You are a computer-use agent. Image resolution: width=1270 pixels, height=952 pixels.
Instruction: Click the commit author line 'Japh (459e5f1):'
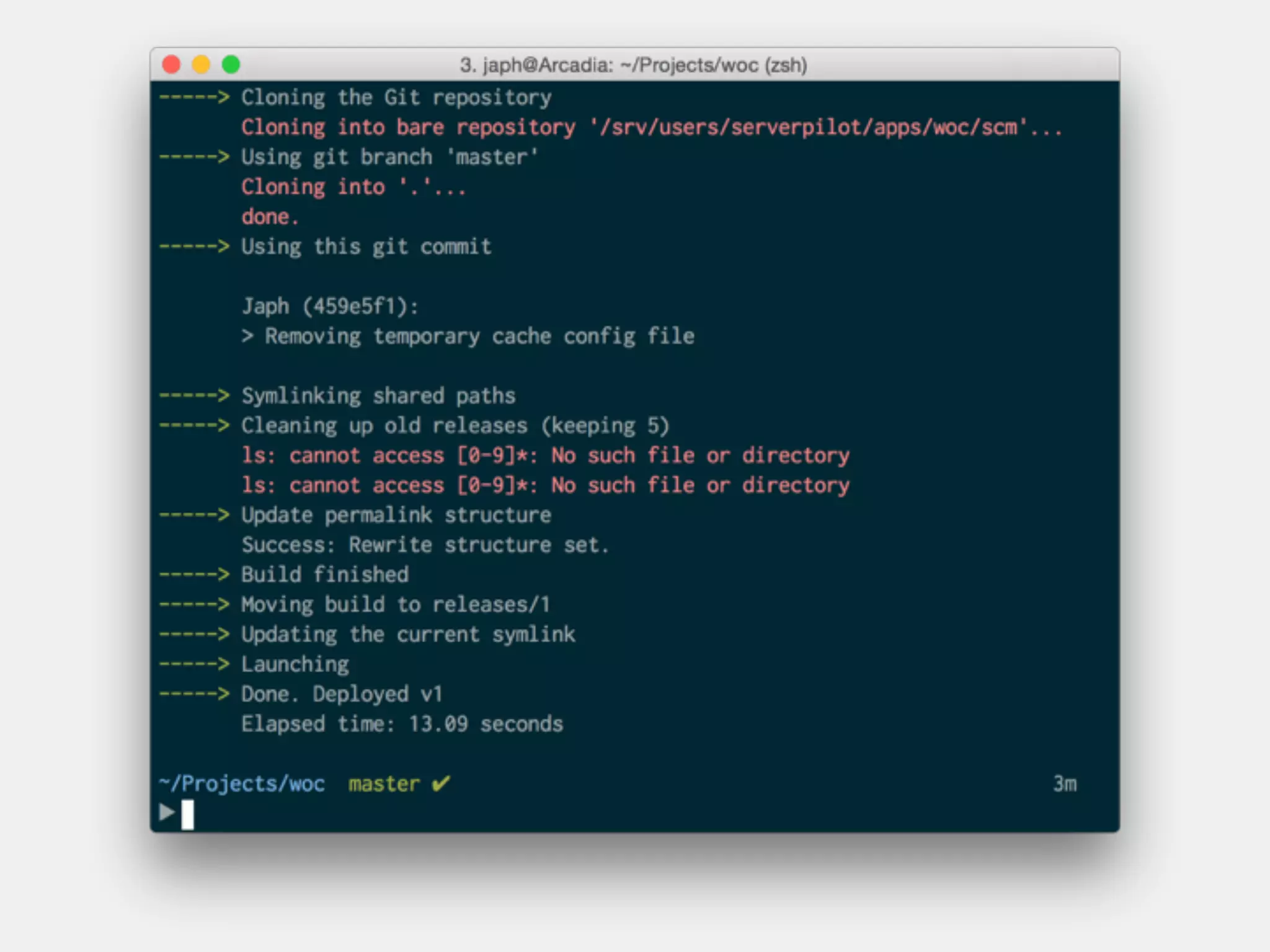[x=330, y=306]
